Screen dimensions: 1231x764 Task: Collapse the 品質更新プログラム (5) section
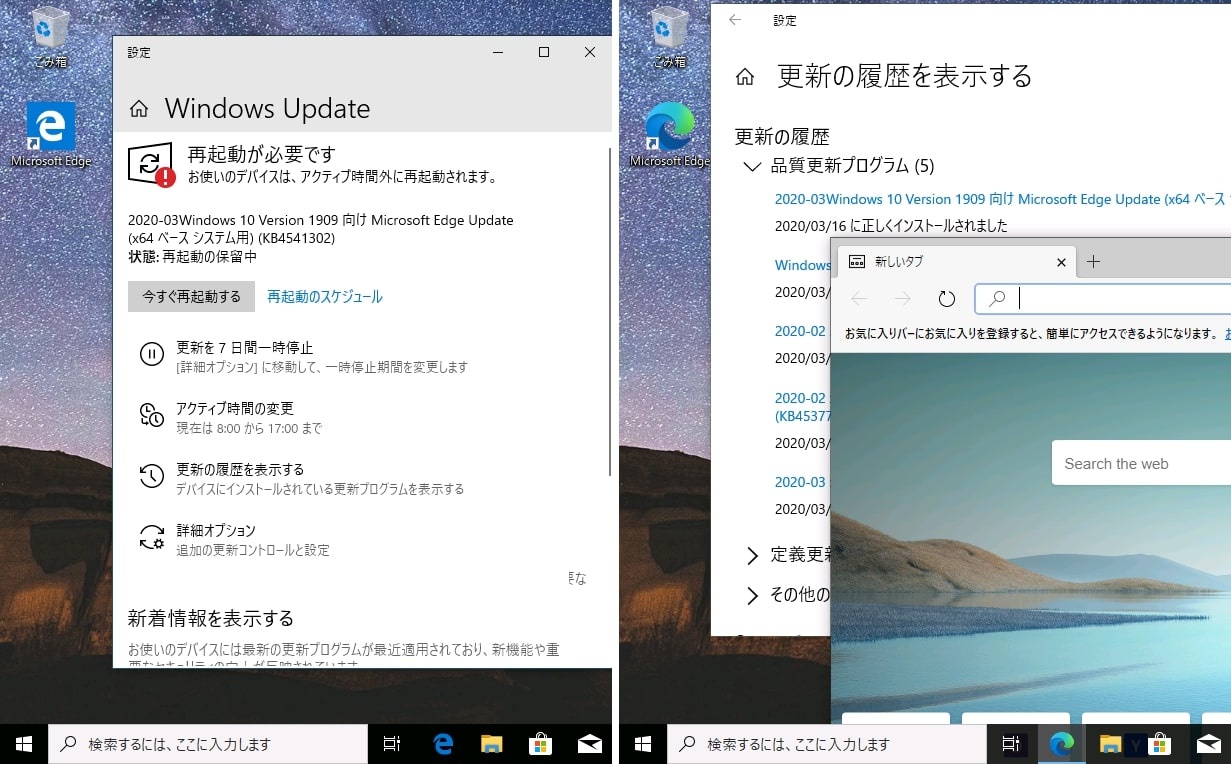[752, 166]
